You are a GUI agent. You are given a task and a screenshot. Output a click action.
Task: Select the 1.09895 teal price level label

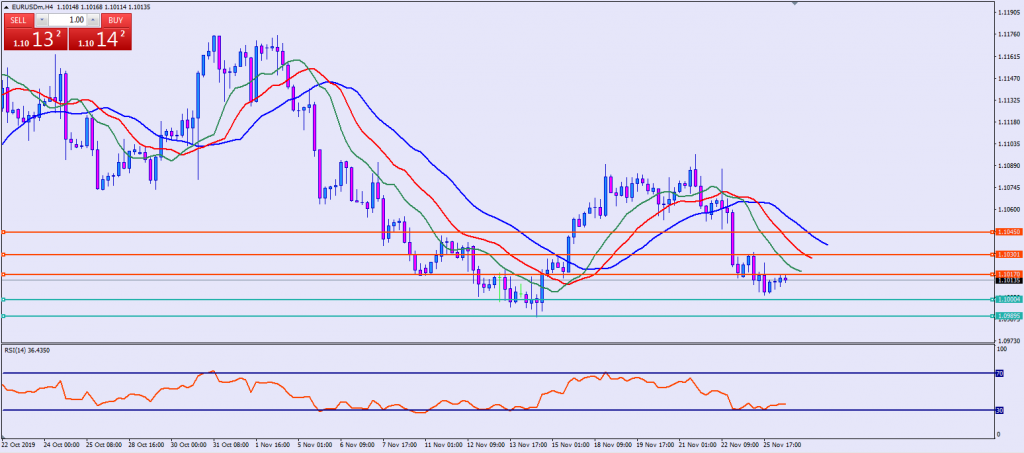tap(1007, 316)
